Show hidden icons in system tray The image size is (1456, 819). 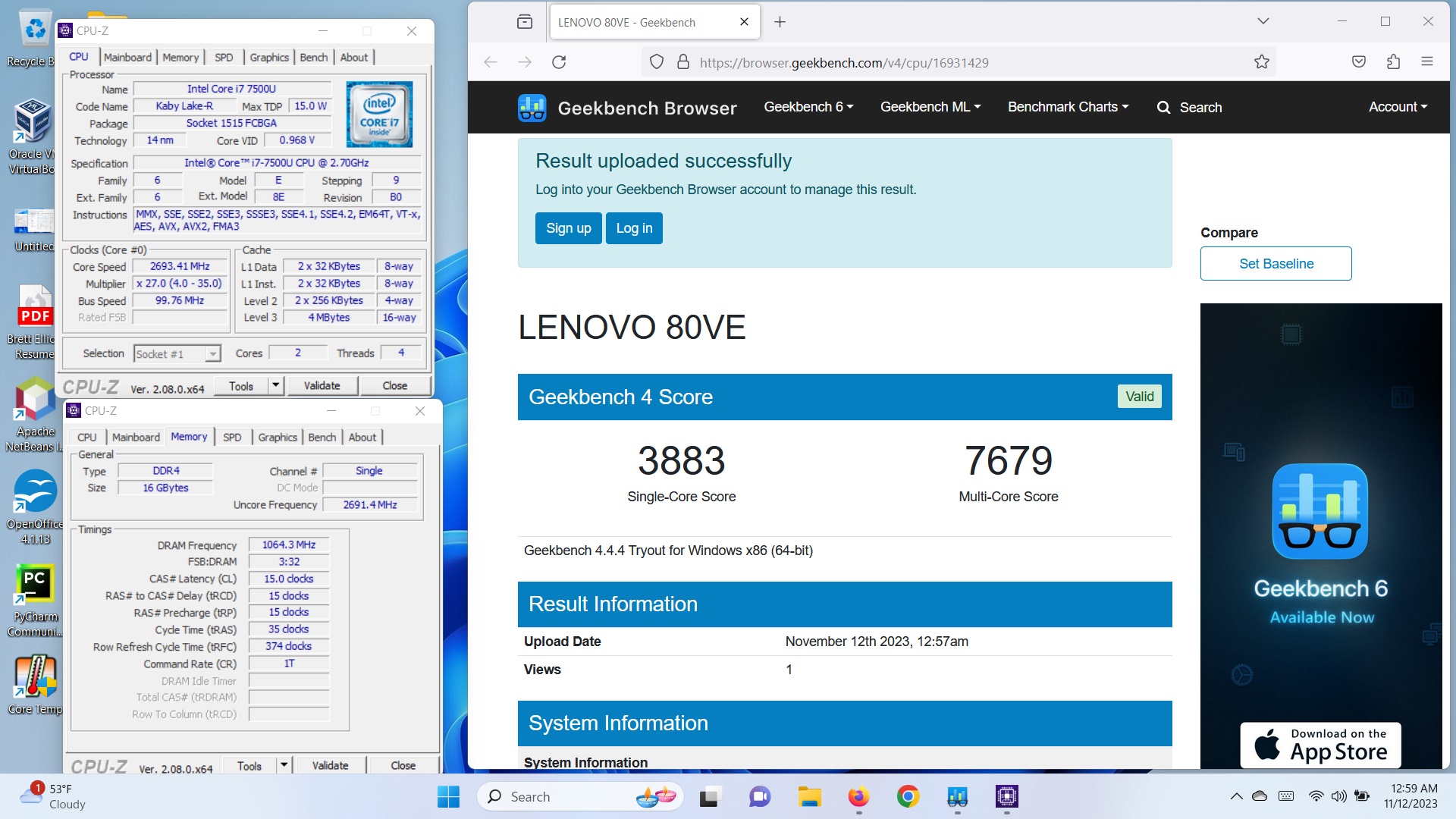pyautogui.click(x=1236, y=797)
